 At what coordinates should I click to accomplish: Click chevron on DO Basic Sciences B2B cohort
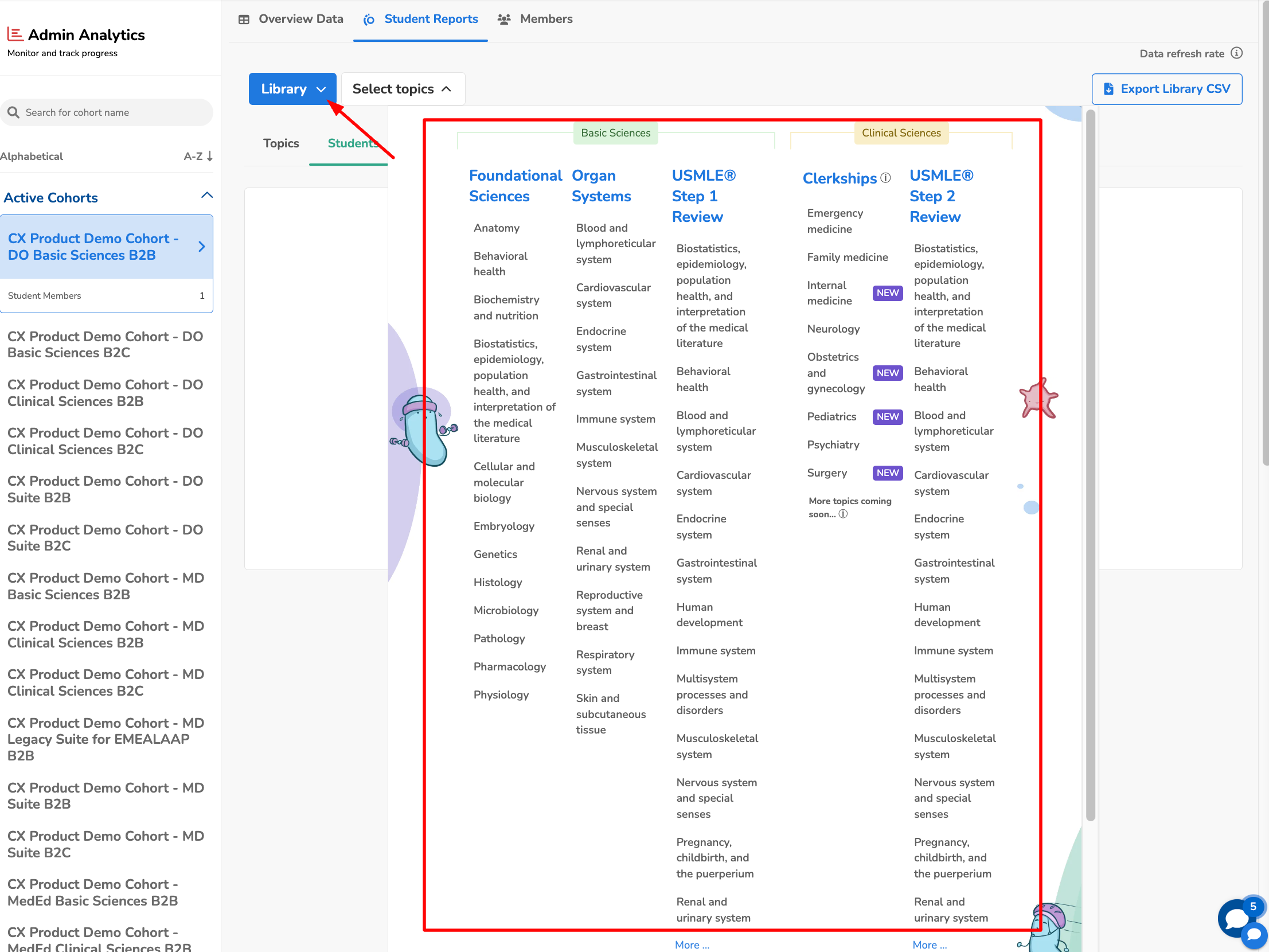201,247
